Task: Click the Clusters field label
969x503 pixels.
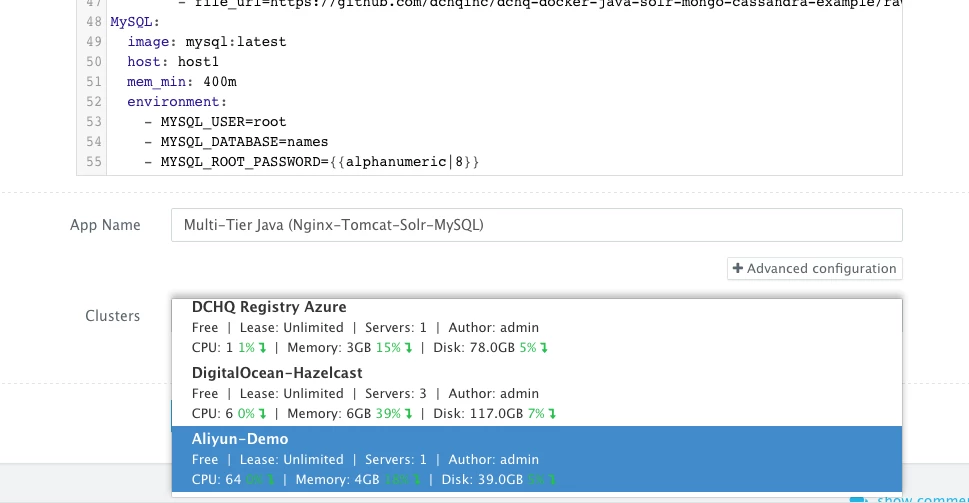Action: (x=112, y=316)
